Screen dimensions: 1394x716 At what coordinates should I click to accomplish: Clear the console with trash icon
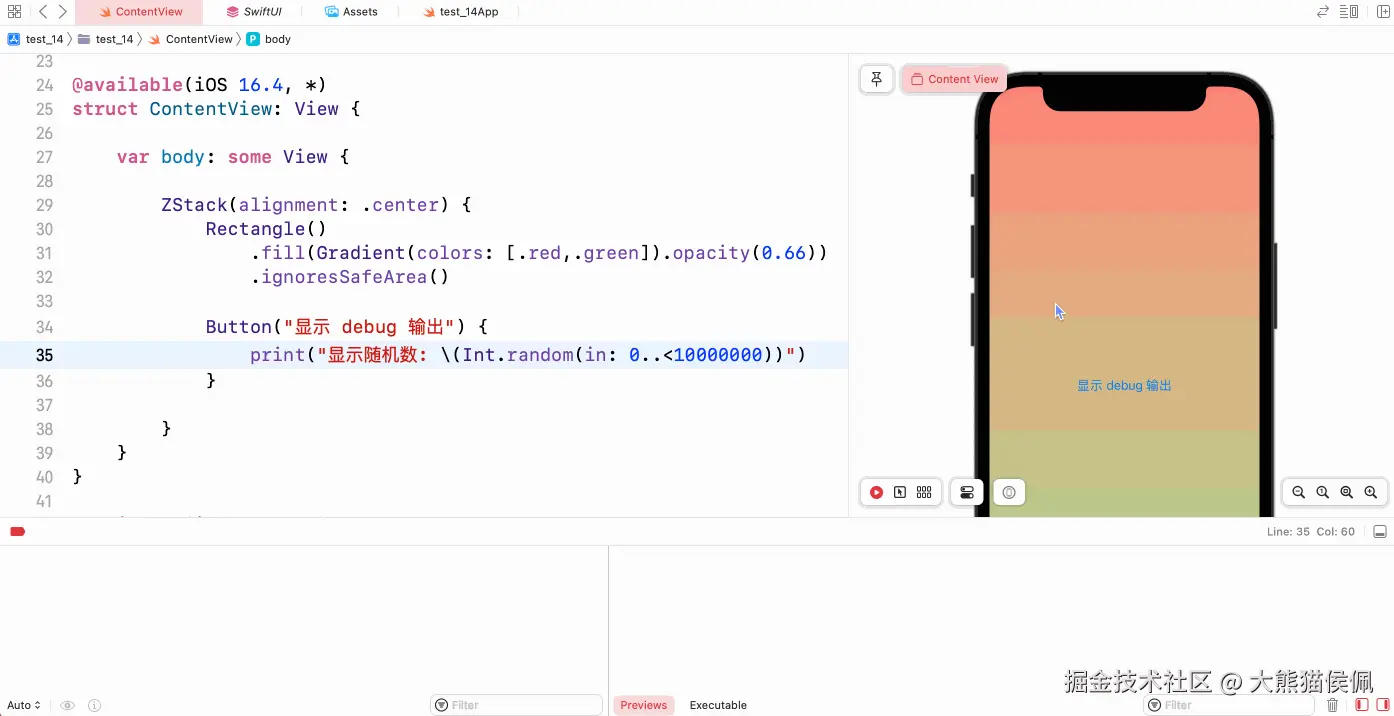pyautogui.click(x=1332, y=705)
